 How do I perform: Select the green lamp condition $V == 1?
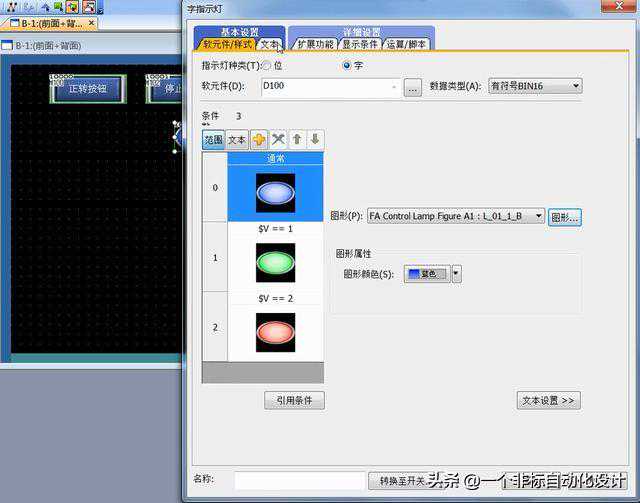[275, 263]
